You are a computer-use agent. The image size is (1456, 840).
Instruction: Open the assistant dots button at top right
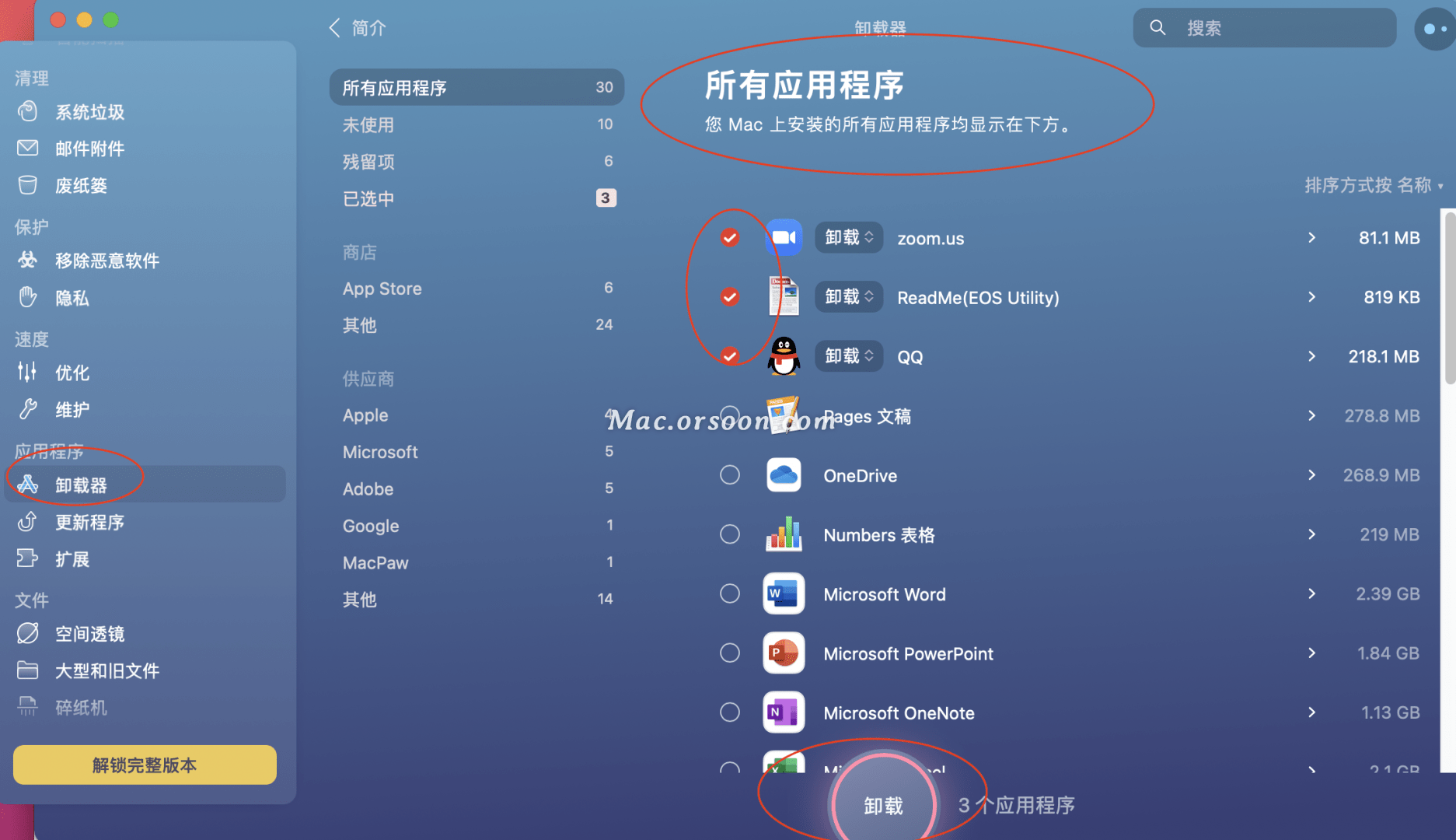pos(1434,29)
